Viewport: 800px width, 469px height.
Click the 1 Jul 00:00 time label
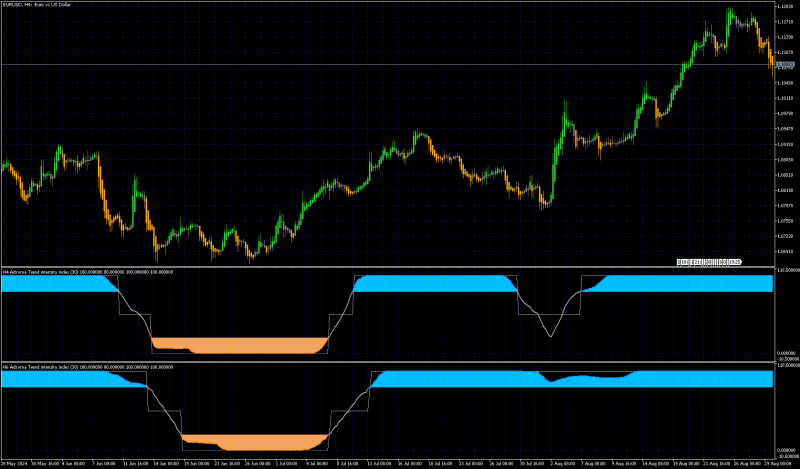tap(287, 463)
